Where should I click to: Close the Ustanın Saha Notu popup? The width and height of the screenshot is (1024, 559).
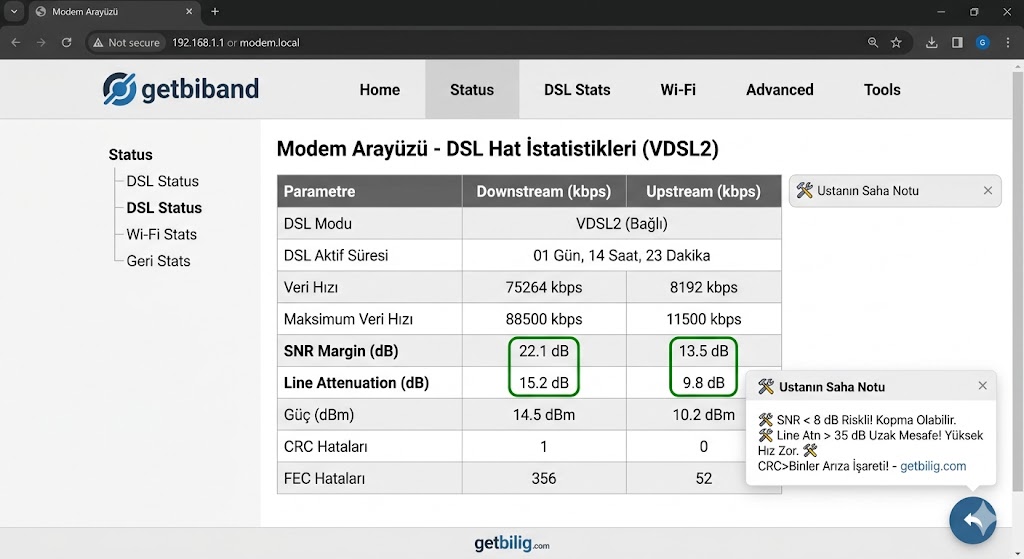point(982,386)
